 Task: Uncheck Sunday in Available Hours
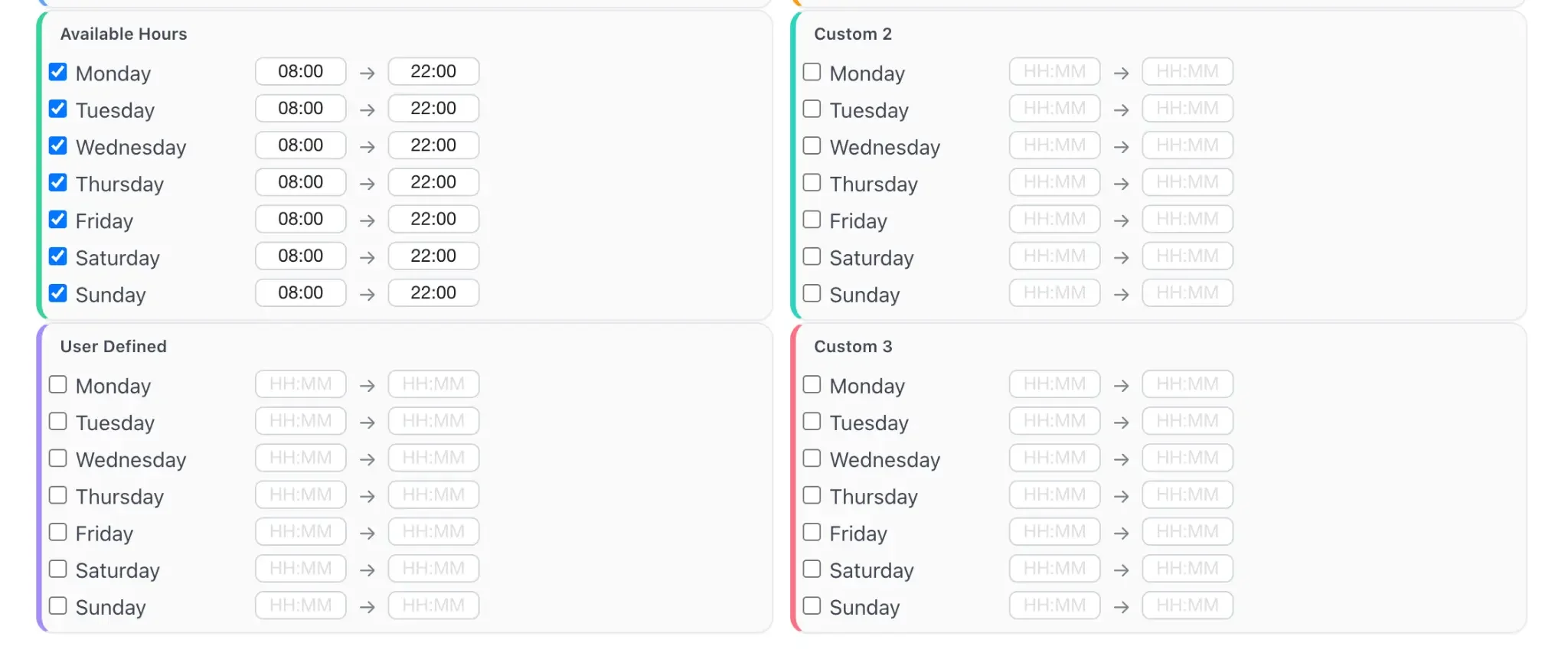pyautogui.click(x=57, y=292)
